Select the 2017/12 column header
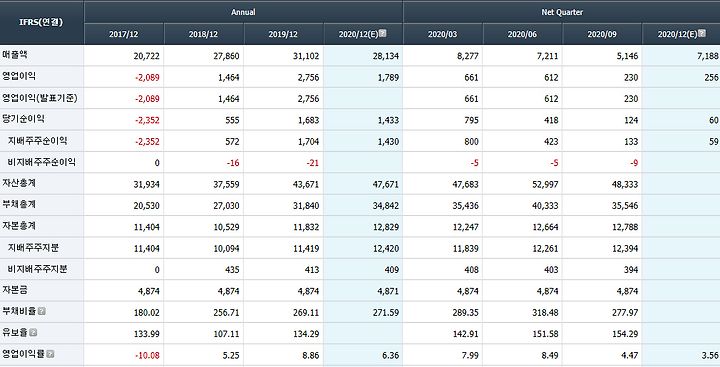 point(124,34)
